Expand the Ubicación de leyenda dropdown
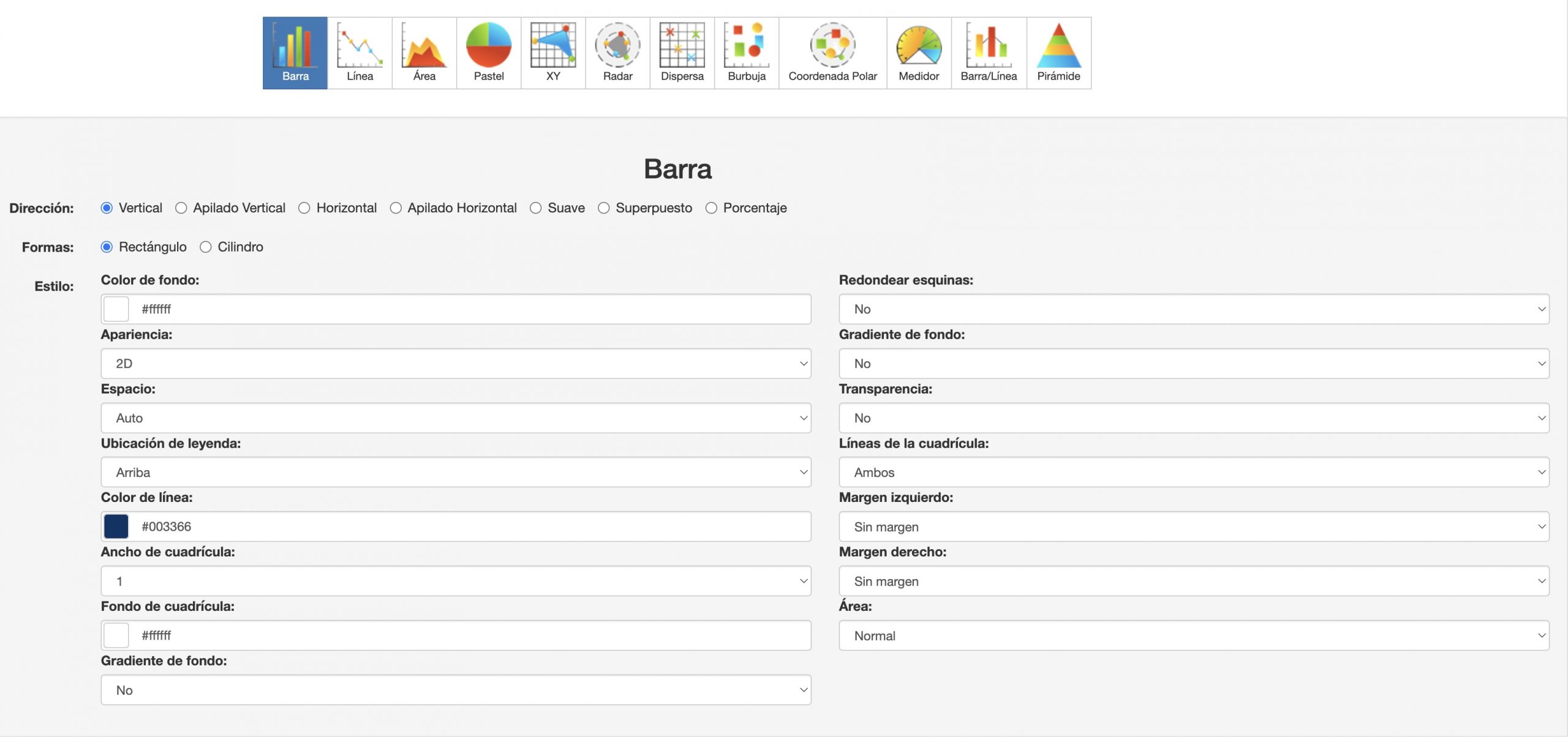 tap(456, 473)
